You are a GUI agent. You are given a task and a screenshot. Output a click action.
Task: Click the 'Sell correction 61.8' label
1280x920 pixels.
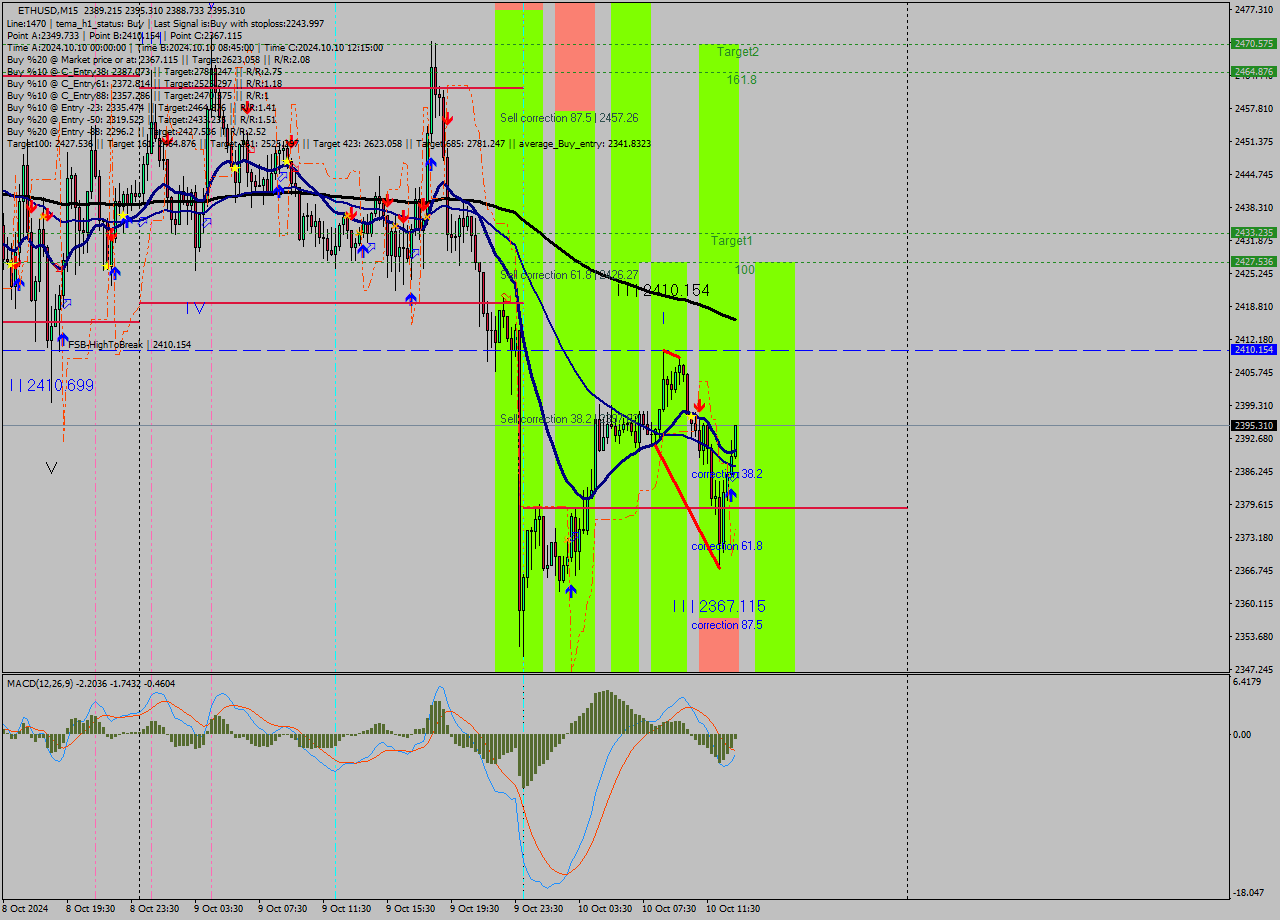click(x=569, y=275)
